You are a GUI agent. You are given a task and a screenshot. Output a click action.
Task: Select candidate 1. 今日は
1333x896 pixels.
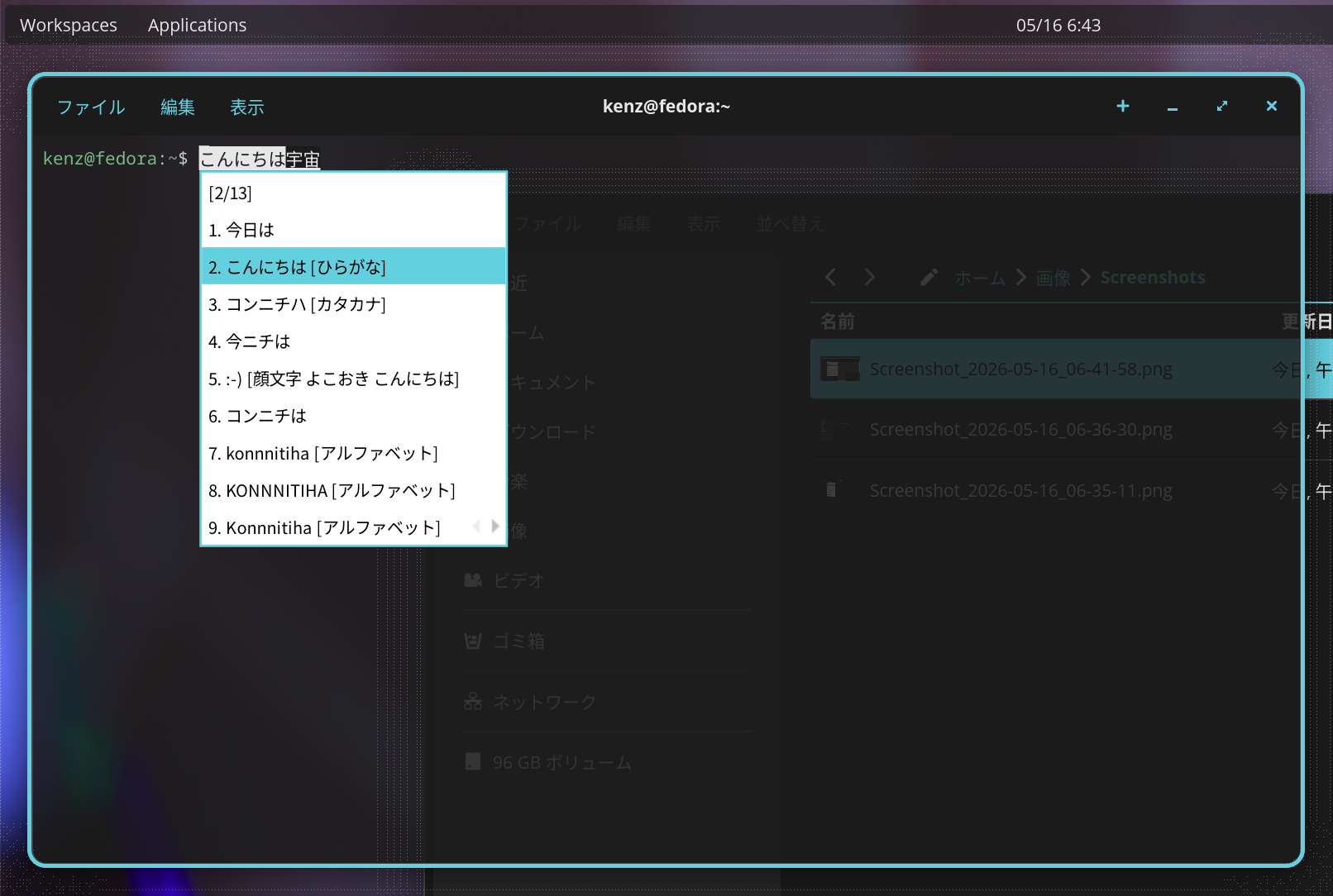tap(354, 230)
